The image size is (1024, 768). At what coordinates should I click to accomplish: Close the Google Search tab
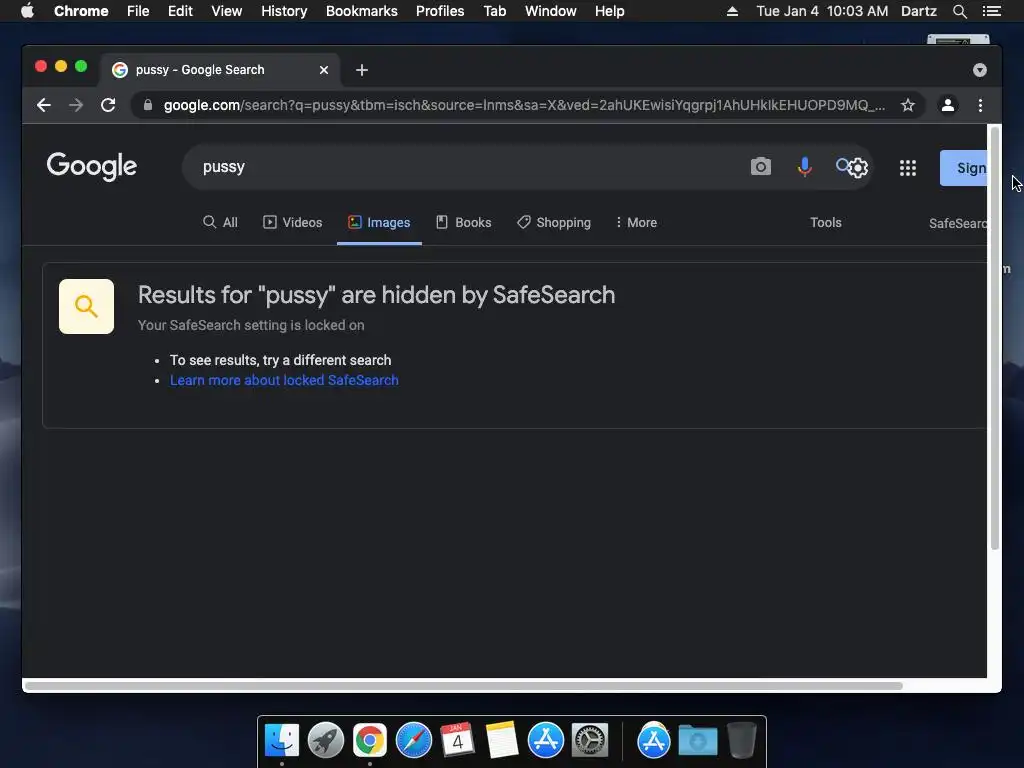[324, 70]
